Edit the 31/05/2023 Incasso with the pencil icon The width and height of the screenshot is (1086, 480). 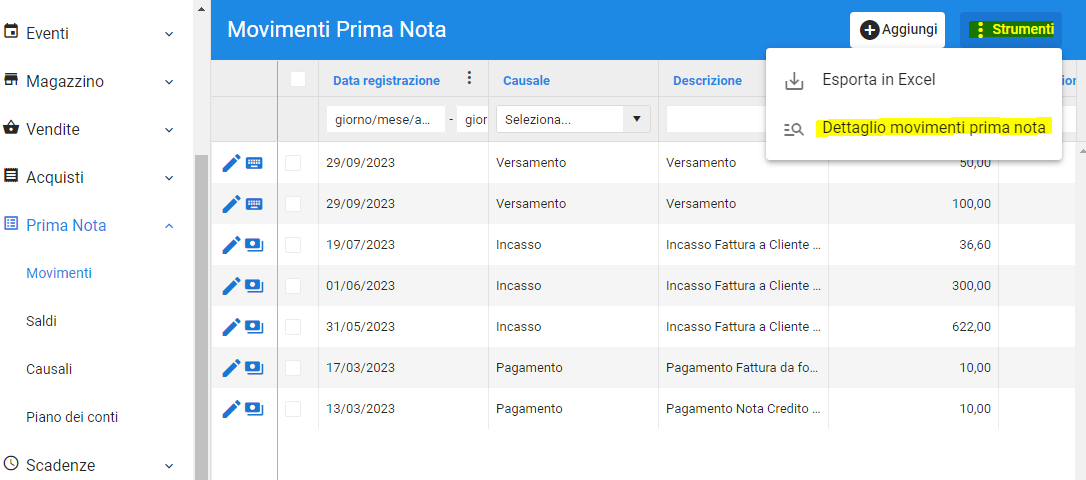point(231,326)
